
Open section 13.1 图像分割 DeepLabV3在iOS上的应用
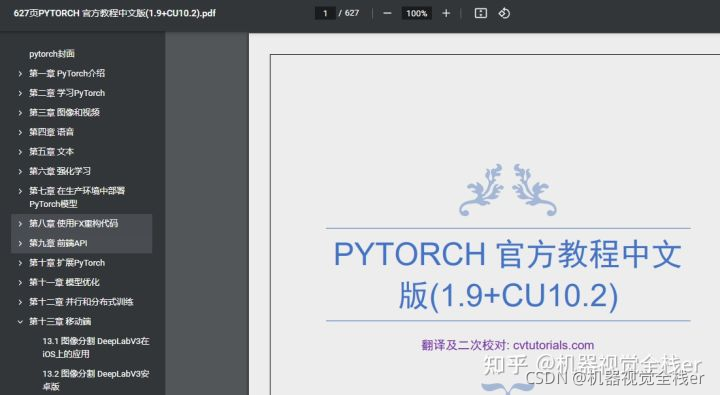(96, 348)
